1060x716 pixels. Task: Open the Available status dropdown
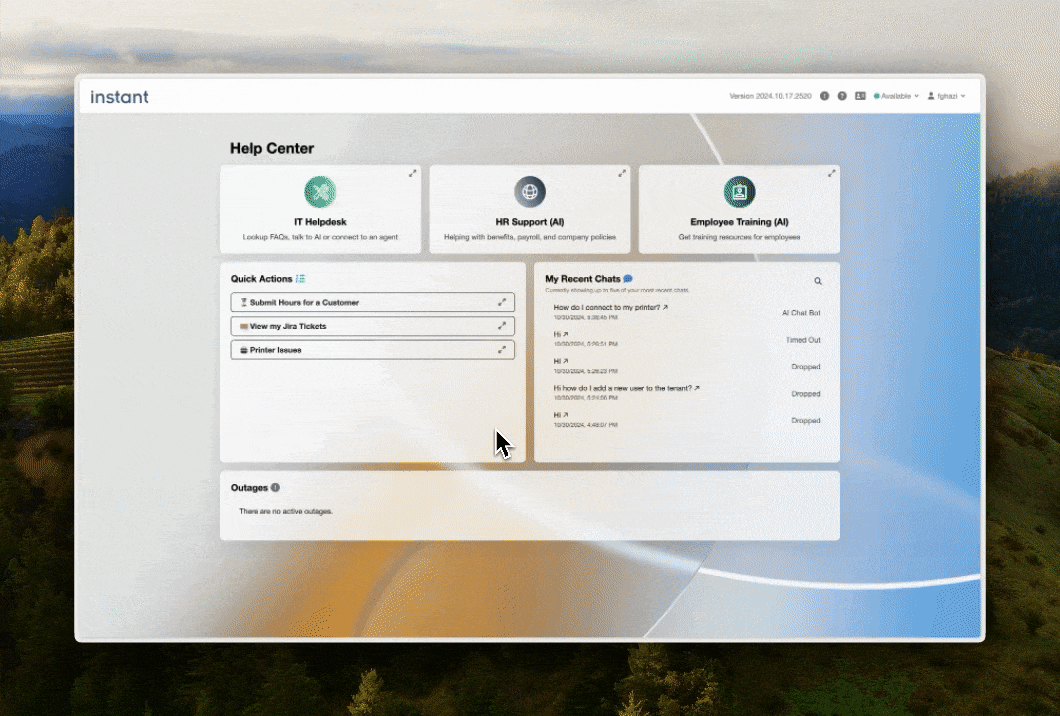(x=896, y=96)
